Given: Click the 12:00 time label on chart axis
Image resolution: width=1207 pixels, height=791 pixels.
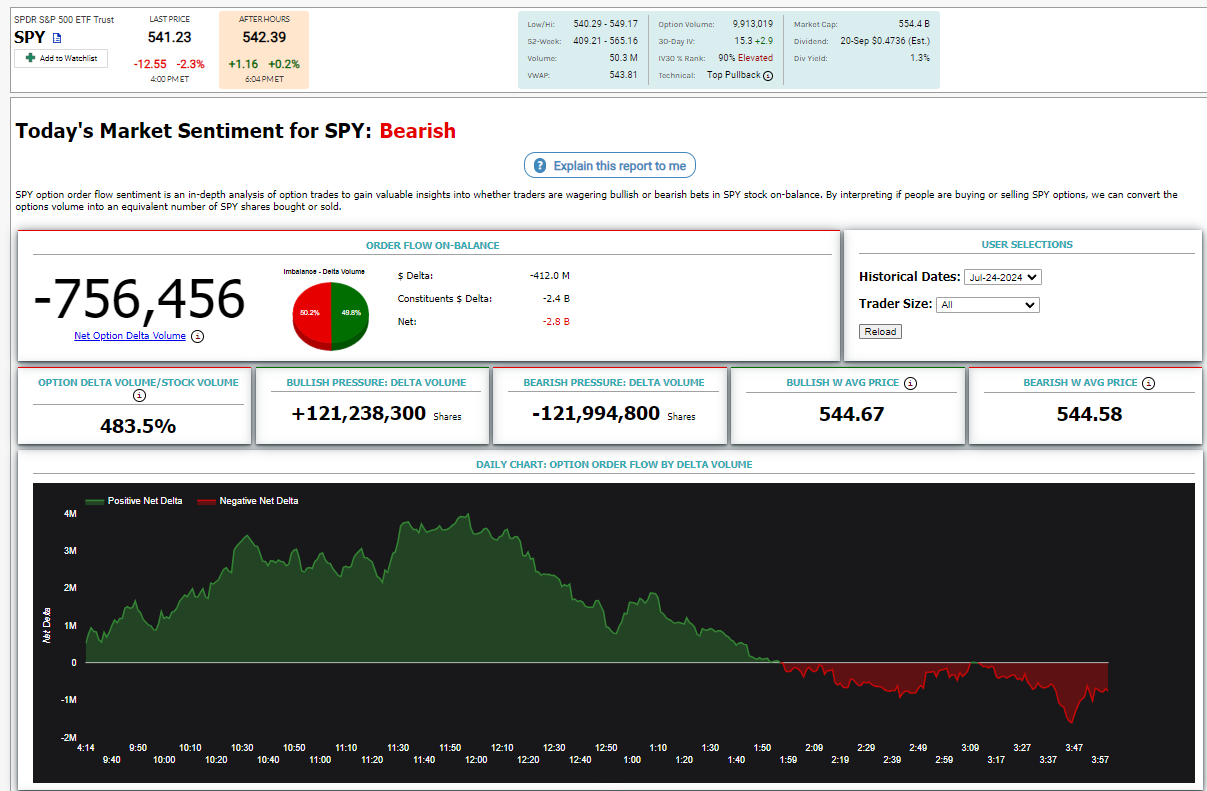Looking at the screenshot, I should (477, 760).
